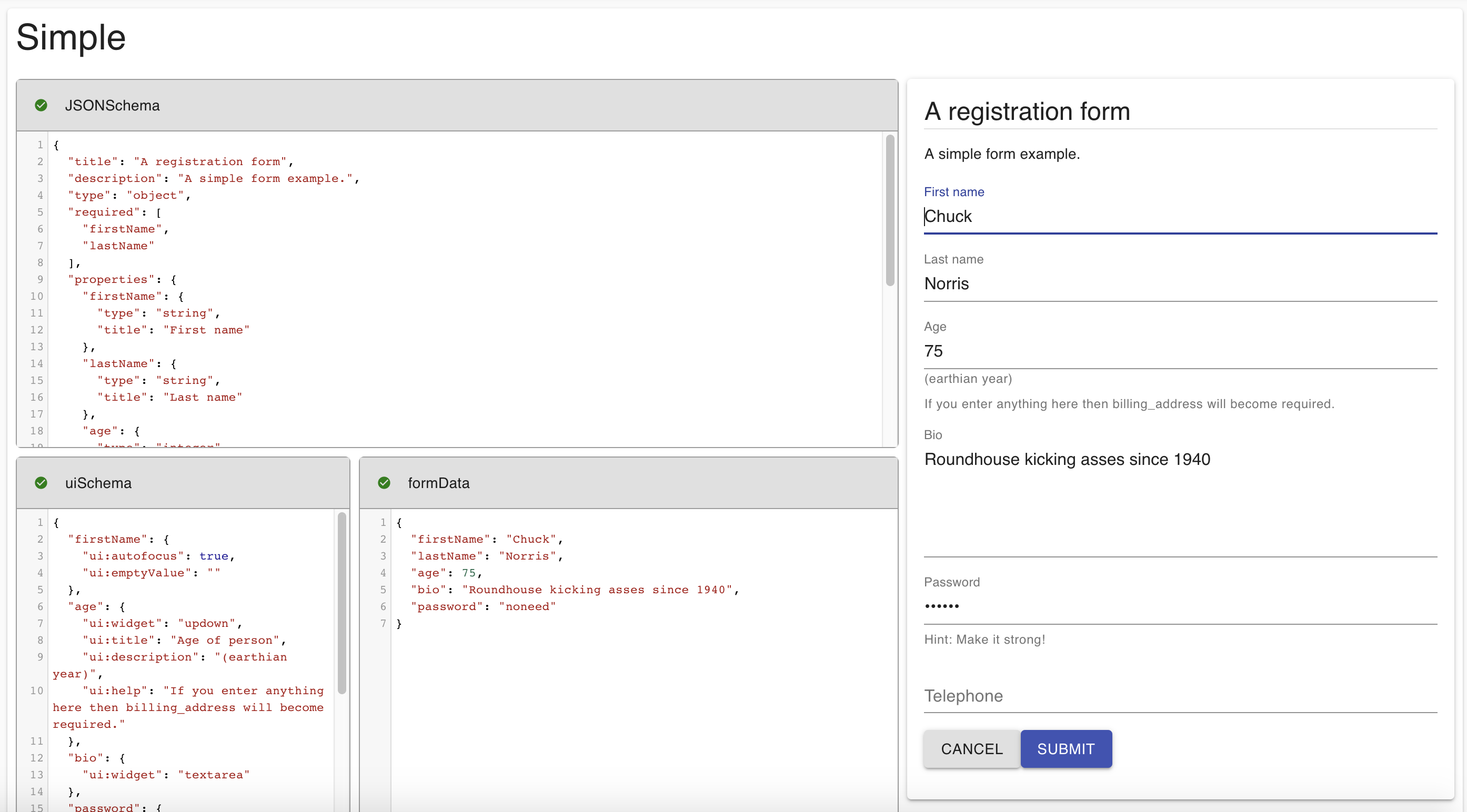Click the formData panel green check icon
Image resolution: width=1467 pixels, height=812 pixels.
(384, 483)
